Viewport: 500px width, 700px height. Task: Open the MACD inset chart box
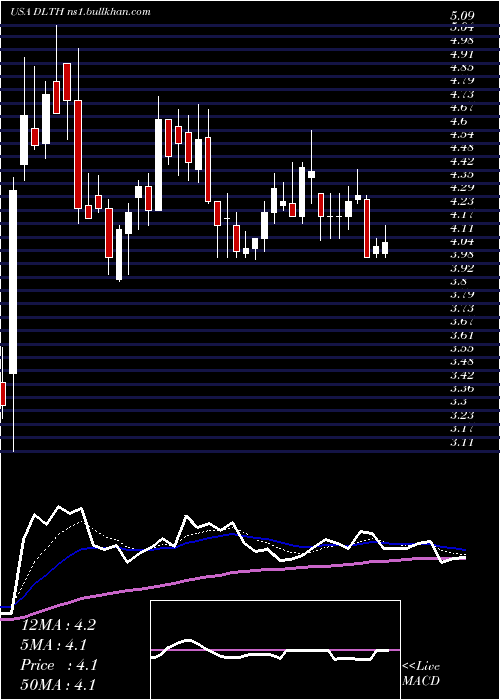tap(275, 650)
